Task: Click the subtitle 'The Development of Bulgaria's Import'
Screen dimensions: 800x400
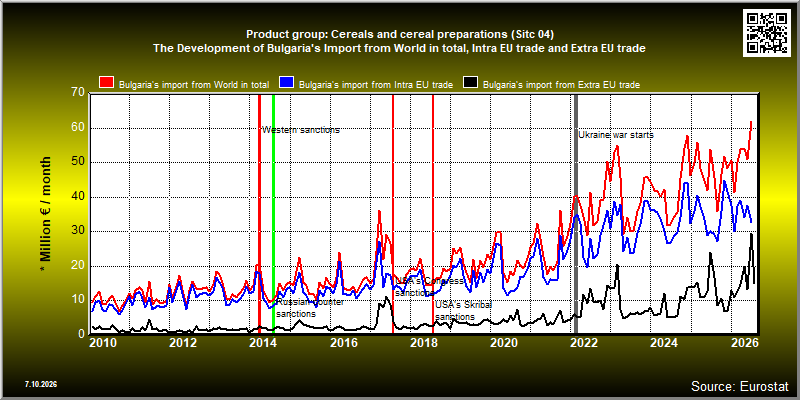Action: coord(399,49)
